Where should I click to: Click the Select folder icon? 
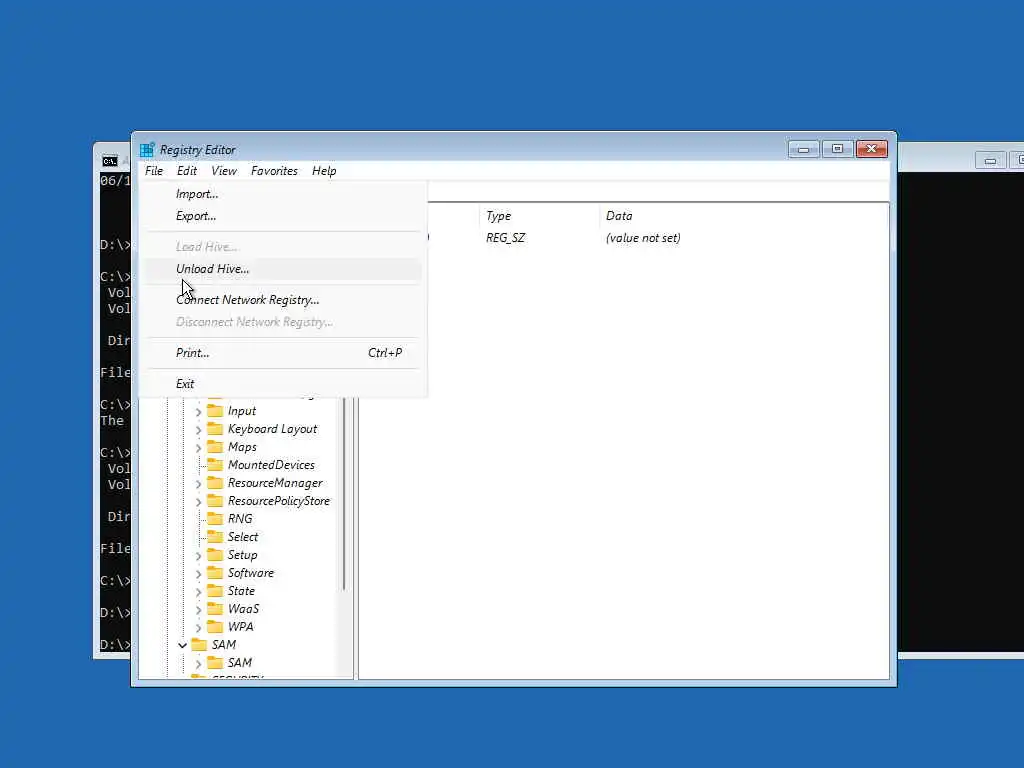click(215, 537)
